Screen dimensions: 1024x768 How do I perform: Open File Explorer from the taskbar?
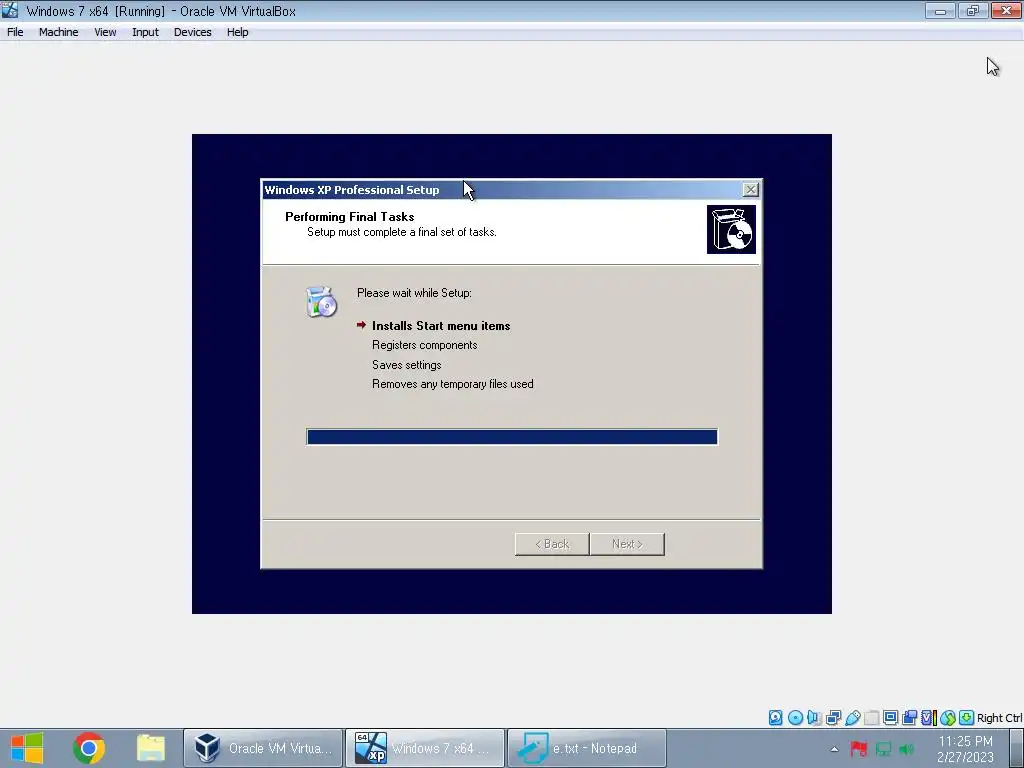pyautogui.click(x=151, y=748)
